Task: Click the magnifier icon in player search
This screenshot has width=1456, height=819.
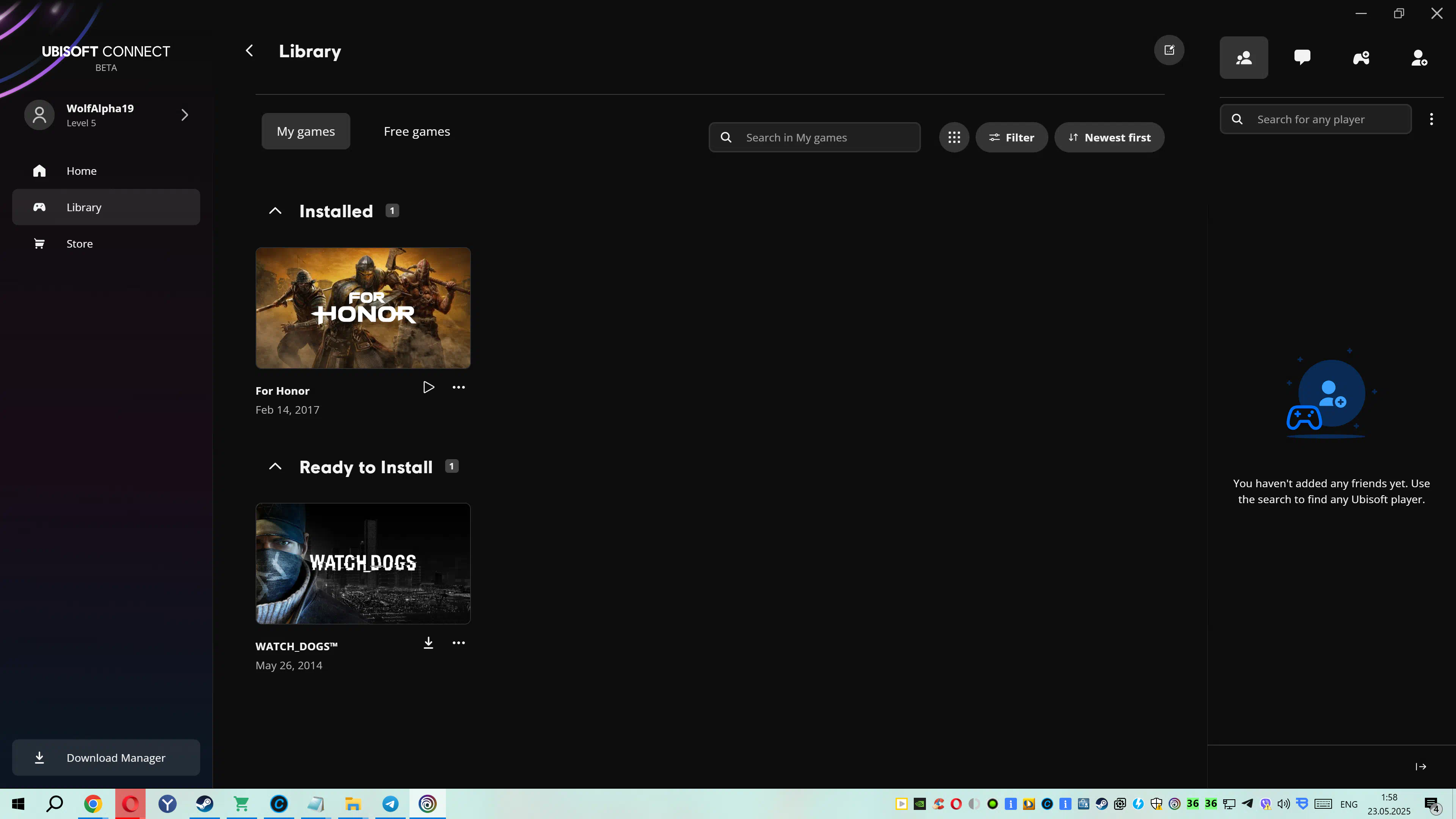Action: 1237,119
